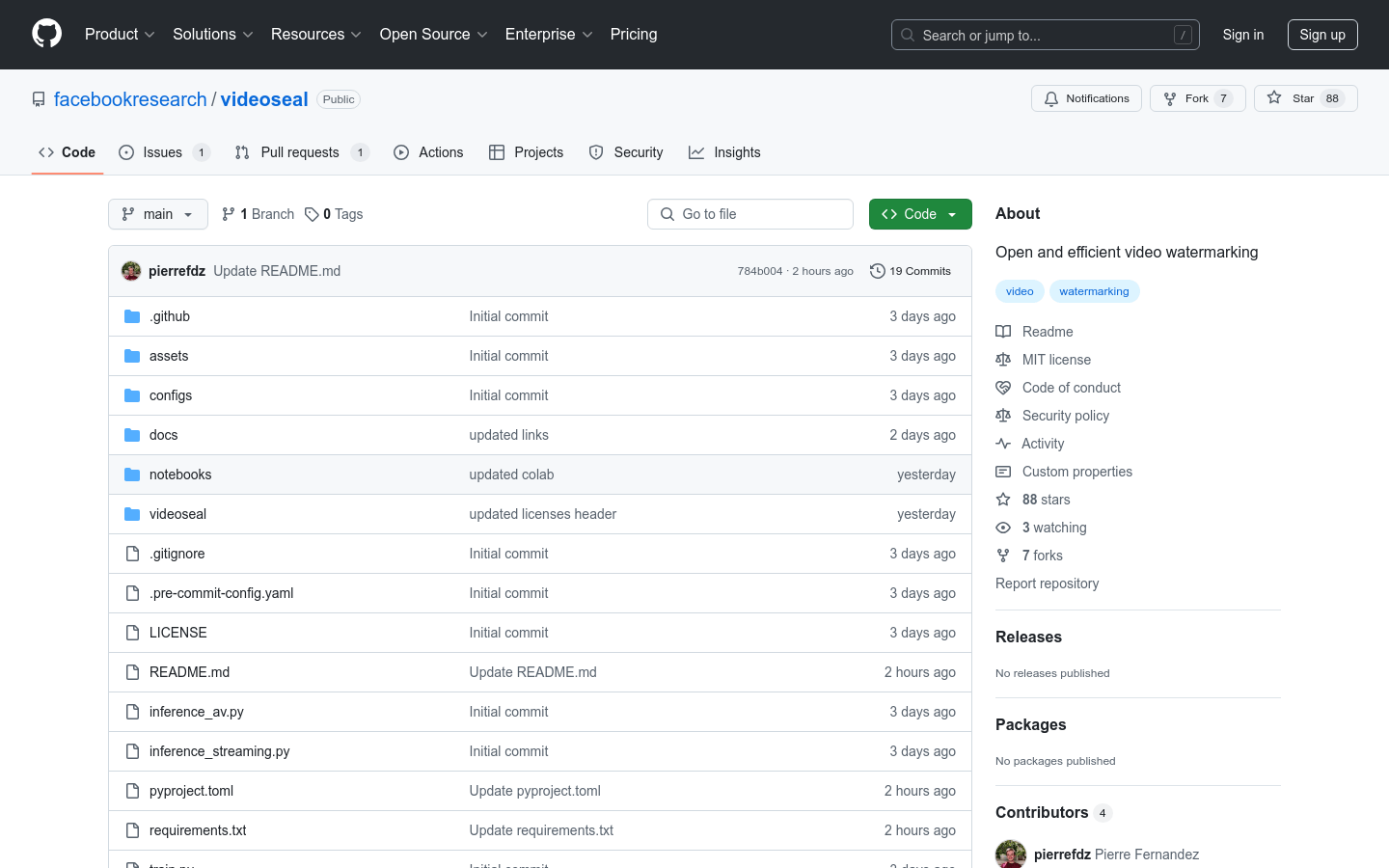Click the pulse icon next to Activity
This screenshot has height=868, width=1389.
[x=1003, y=444]
